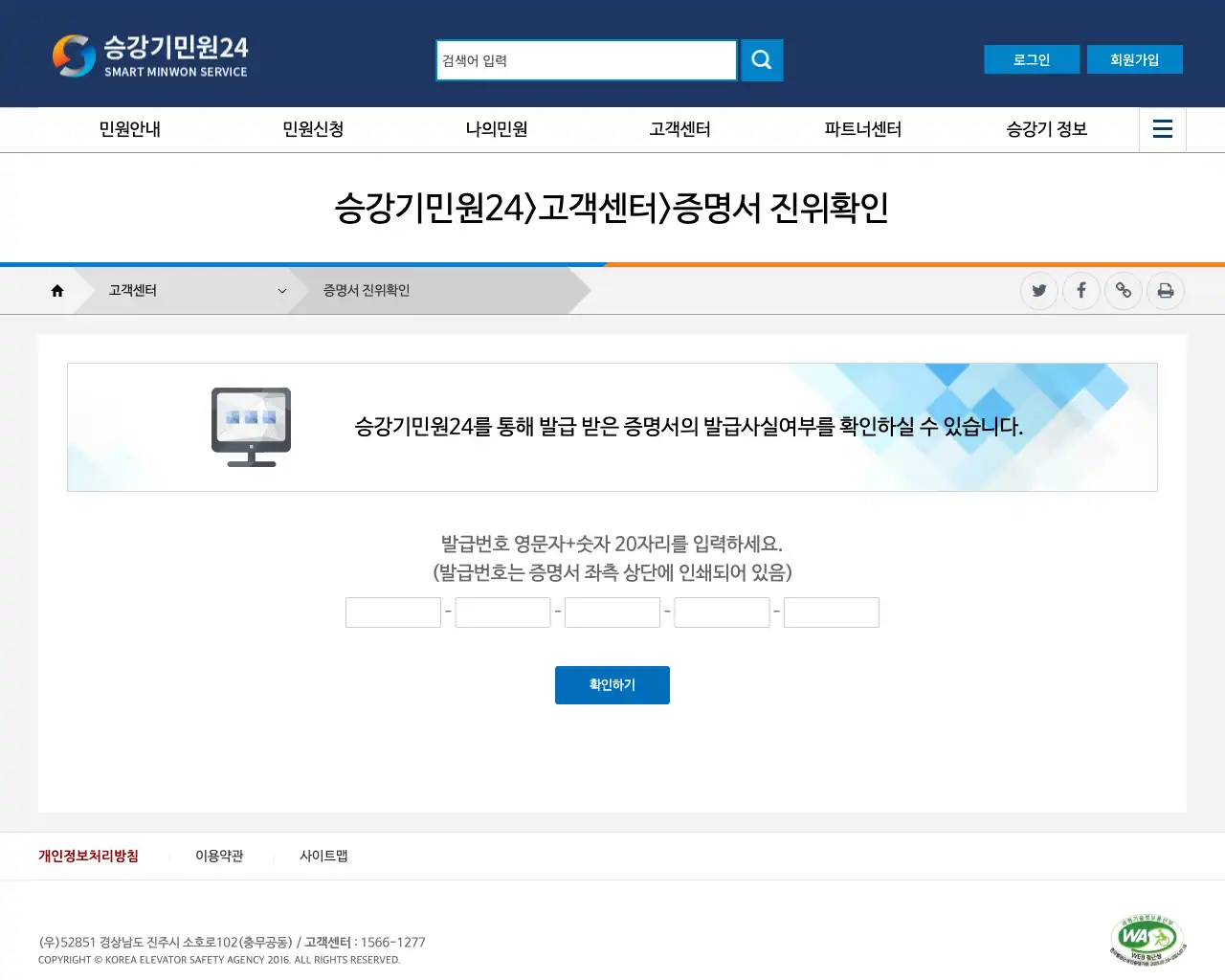
Task: Open the 민원안내 menu
Action: (x=130, y=129)
